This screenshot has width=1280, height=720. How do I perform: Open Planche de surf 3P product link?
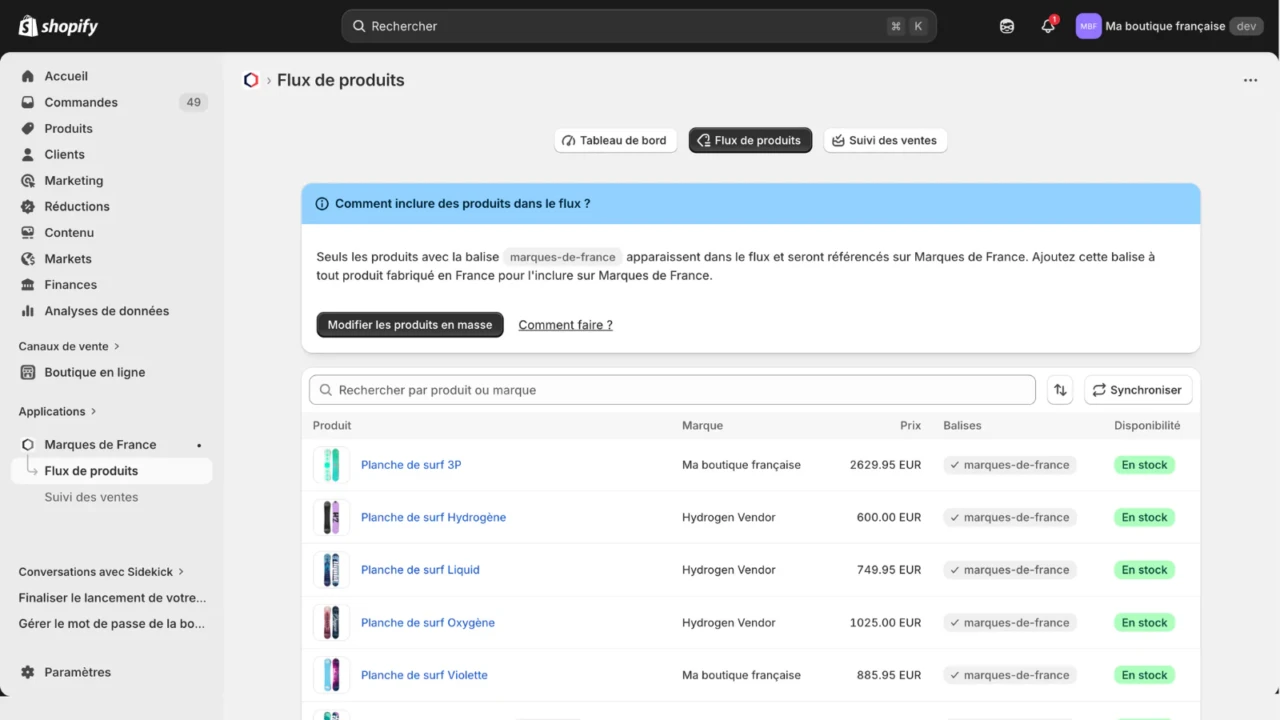pos(411,465)
